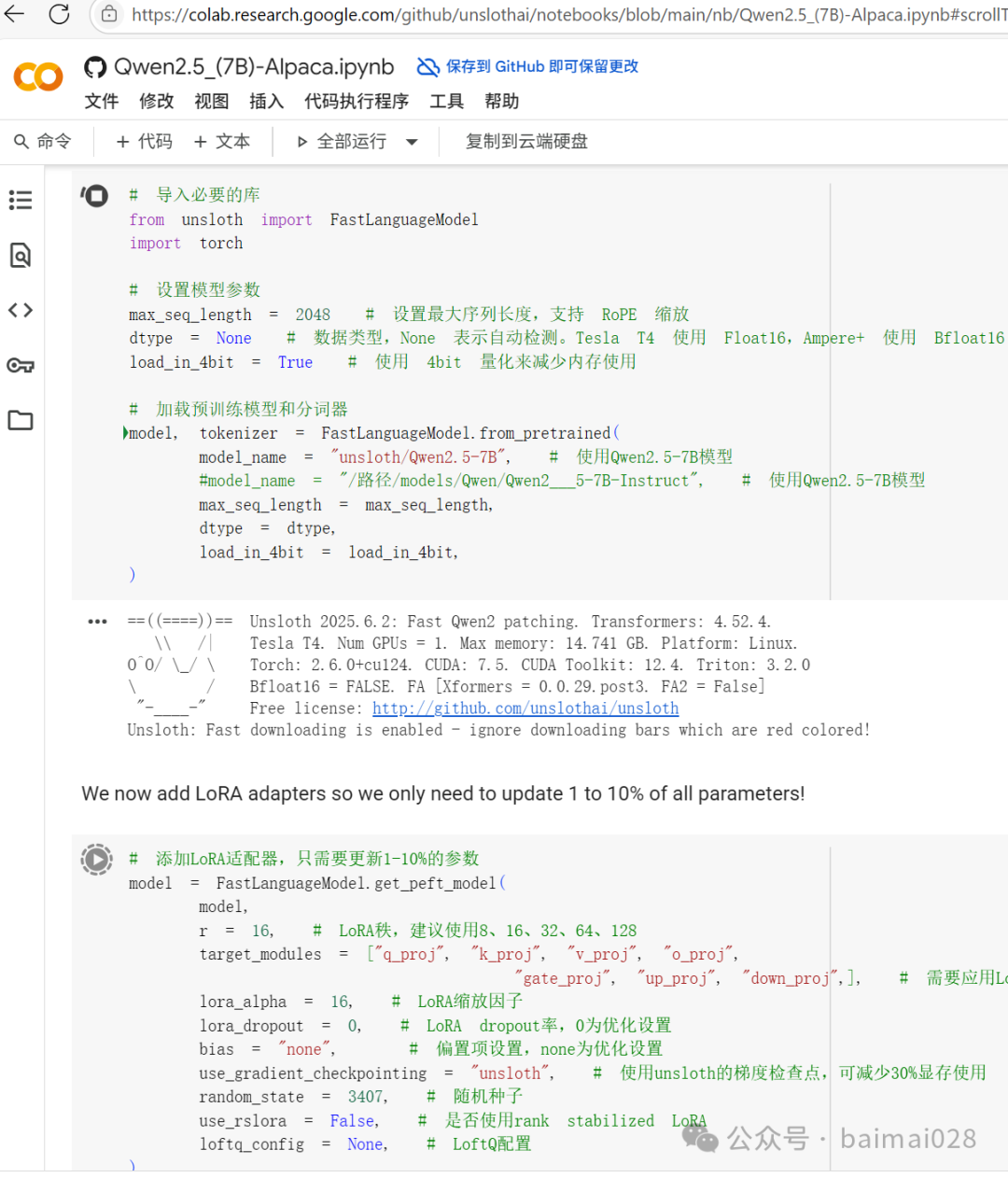
Task: Open the table of contents sidebar panel
Action: click(21, 200)
